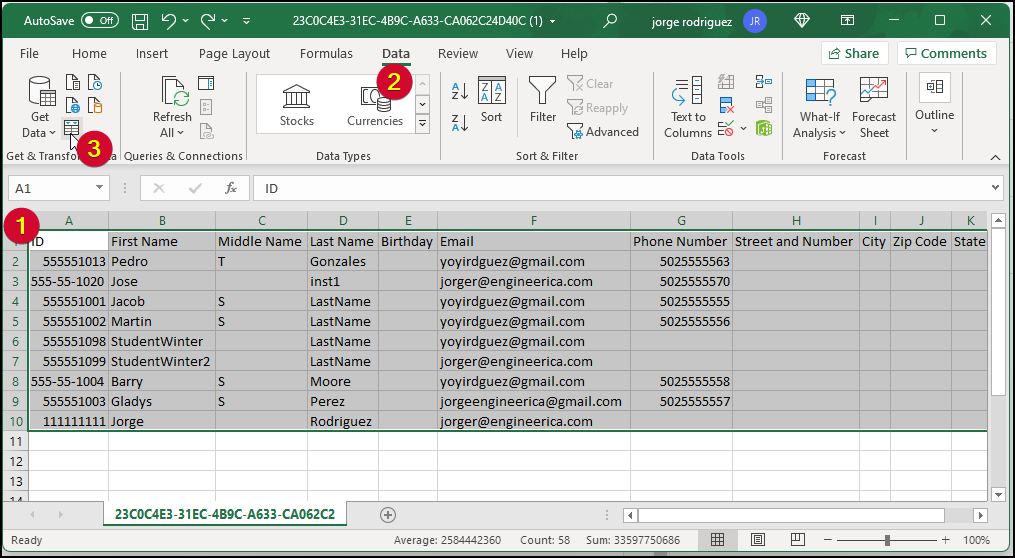The height and width of the screenshot is (558, 1015).
Task: Open the Search magnifier in title bar
Action: click(610, 21)
